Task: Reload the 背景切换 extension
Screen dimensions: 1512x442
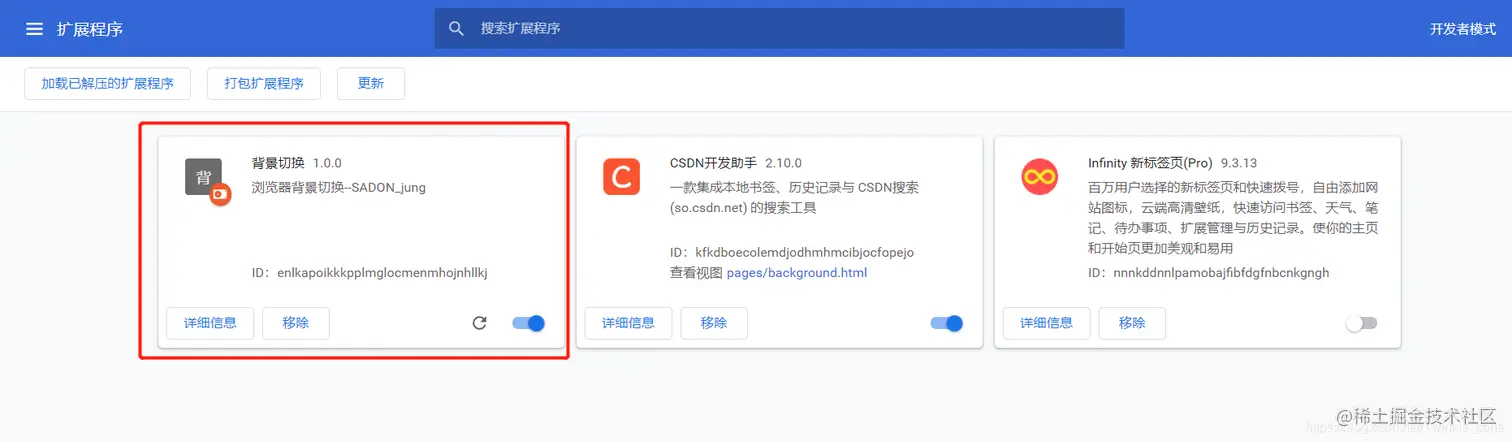Action: click(x=479, y=323)
